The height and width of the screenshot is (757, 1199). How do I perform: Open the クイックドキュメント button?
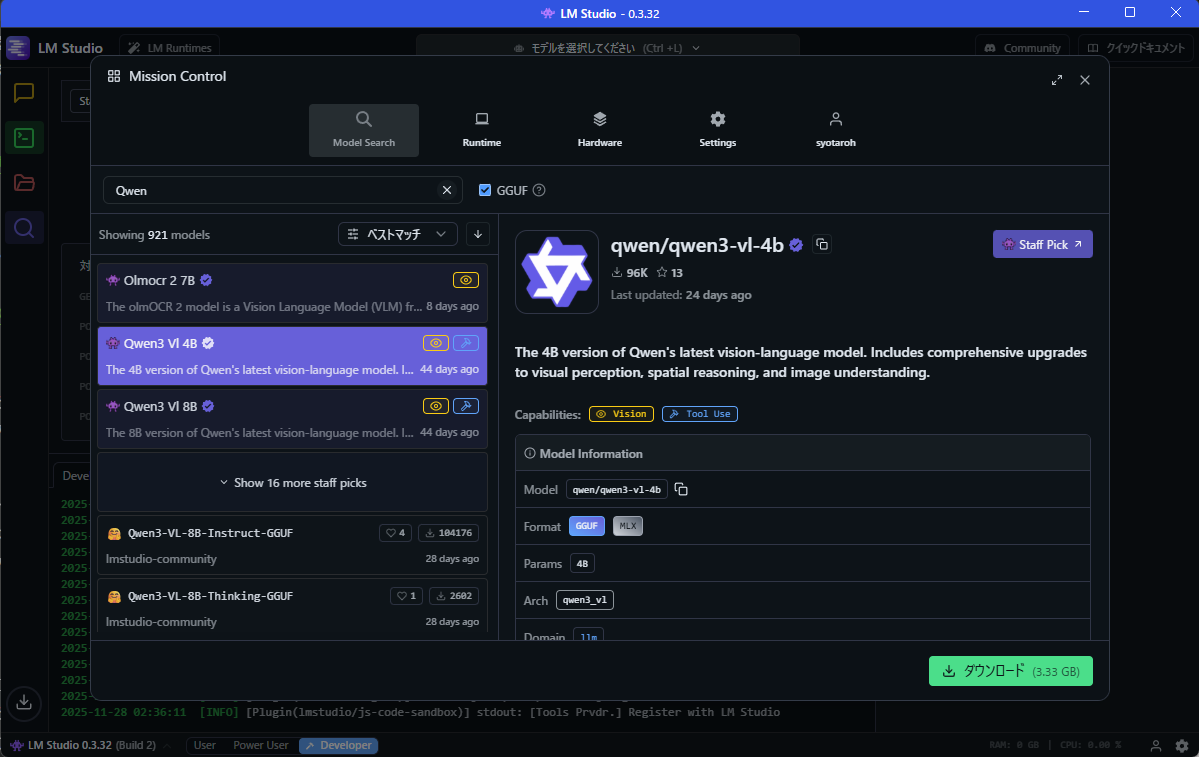(x=1136, y=47)
